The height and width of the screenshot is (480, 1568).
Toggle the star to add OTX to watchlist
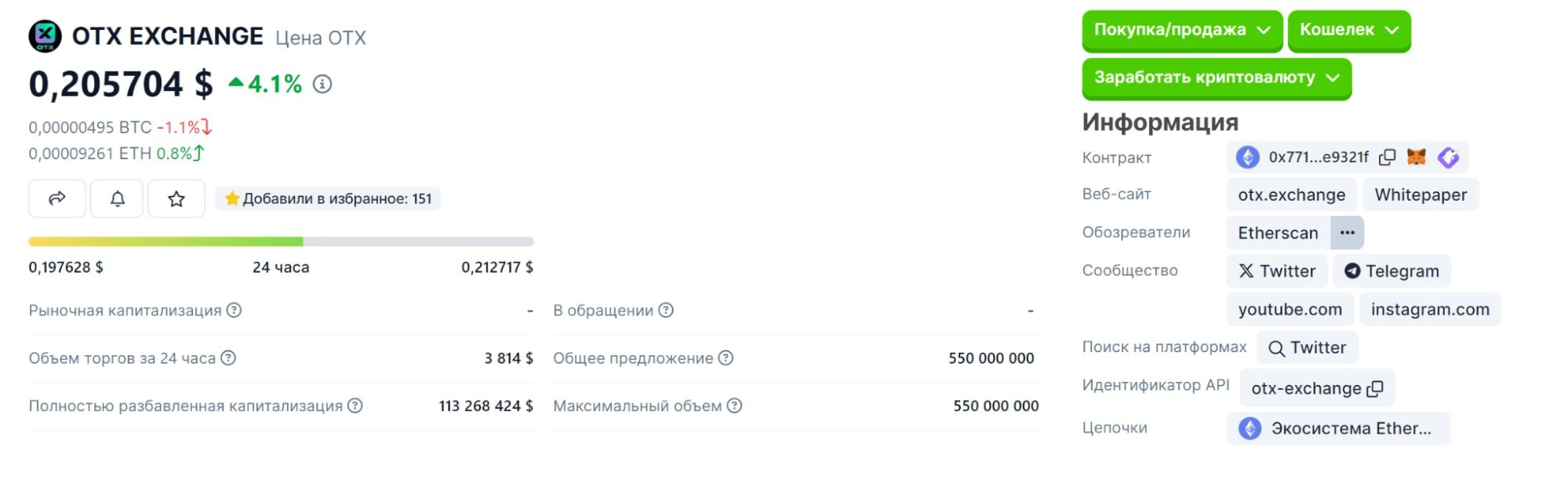click(176, 198)
